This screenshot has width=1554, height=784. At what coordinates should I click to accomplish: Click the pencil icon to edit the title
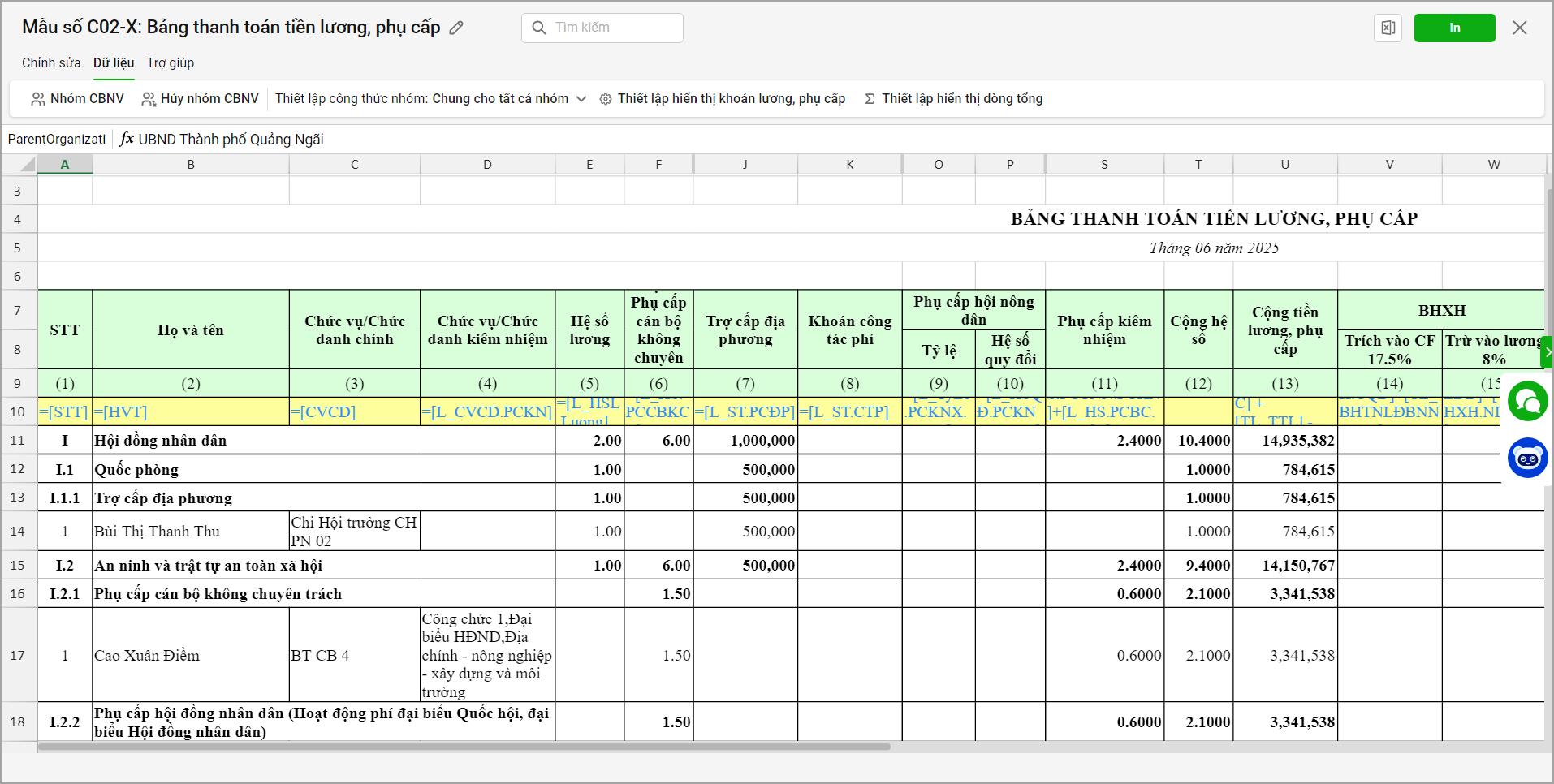[456, 28]
